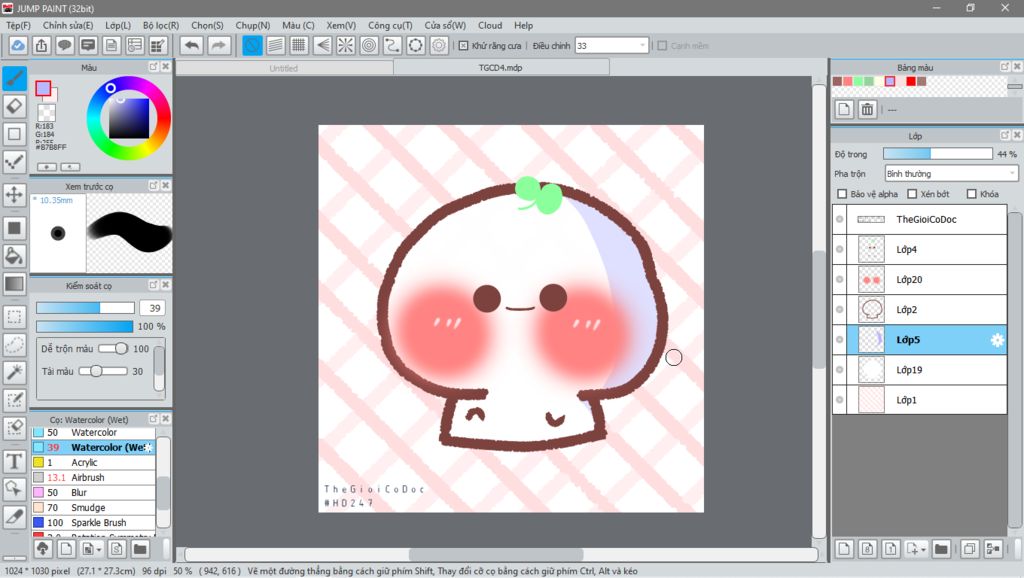Image resolution: width=1024 pixels, height=578 pixels.
Task: Select the Smudge brush in list
Action: point(93,507)
